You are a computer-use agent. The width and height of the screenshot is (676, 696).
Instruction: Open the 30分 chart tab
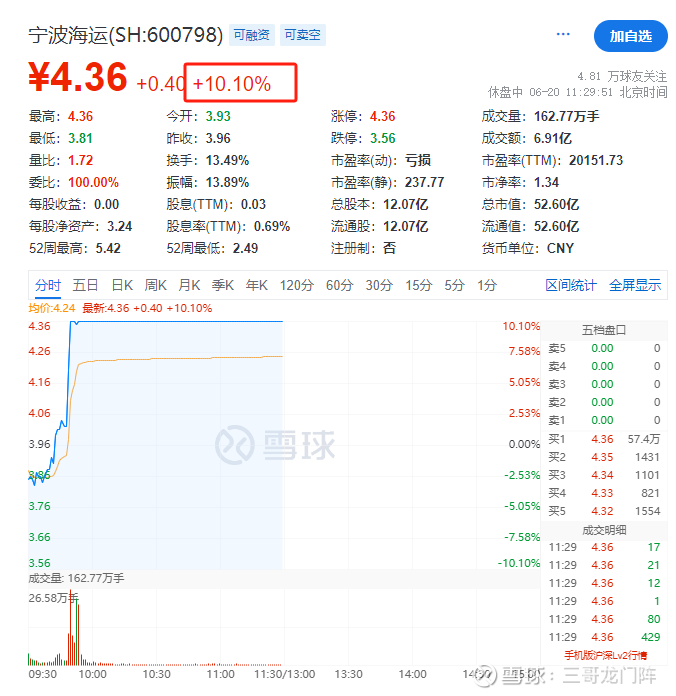click(379, 285)
